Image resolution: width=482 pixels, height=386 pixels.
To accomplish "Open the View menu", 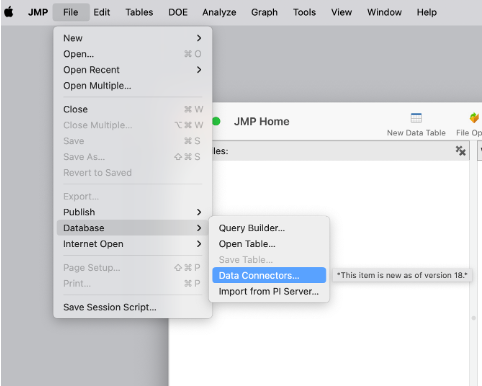I will [341, 12].
